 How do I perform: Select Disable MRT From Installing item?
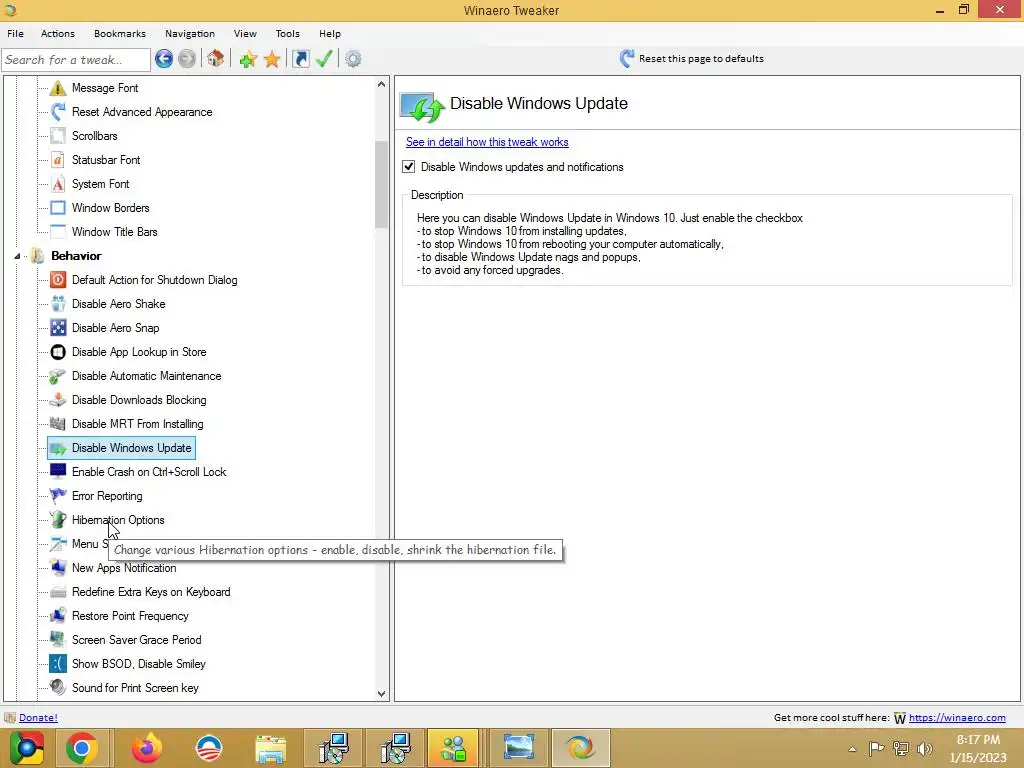[137, 424]
